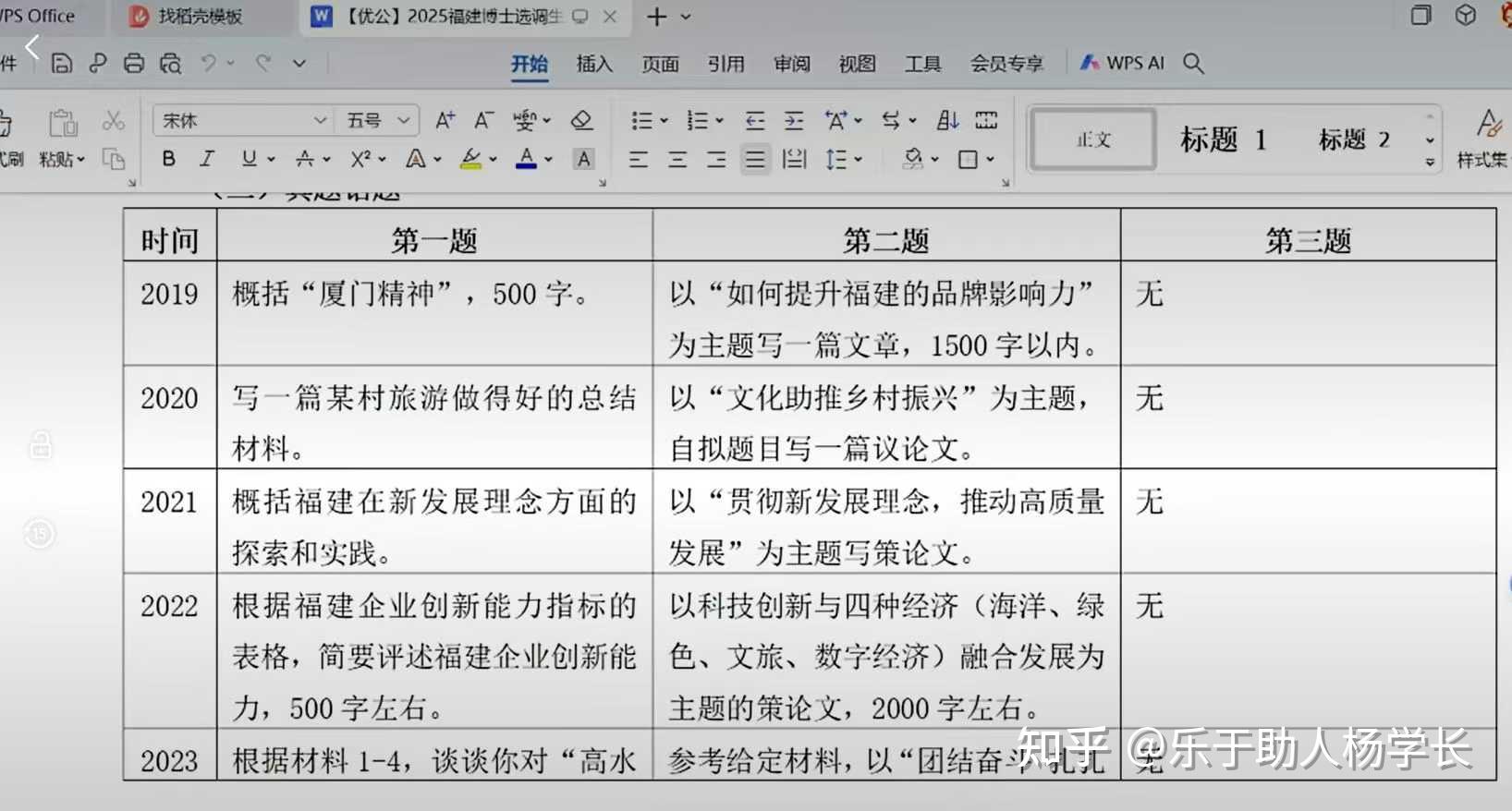Toggle strikethrough formatting
Screen dimensions: 1512x811
tap(305, 159)
